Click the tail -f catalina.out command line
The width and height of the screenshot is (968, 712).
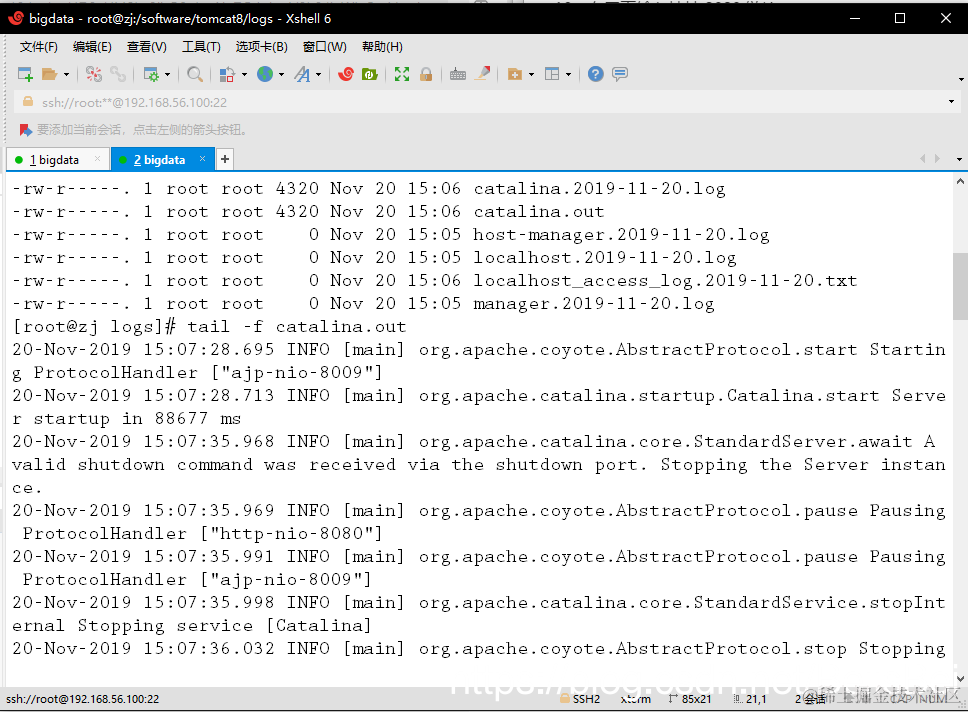click(x=296, y=327)
